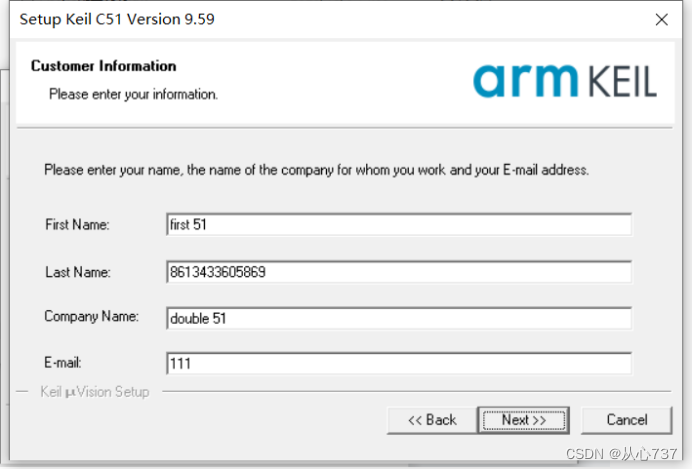Click the Keil µVision Setup caption
Image resolution: width=692 pixels, height=470 pixels.
(95, 392)
